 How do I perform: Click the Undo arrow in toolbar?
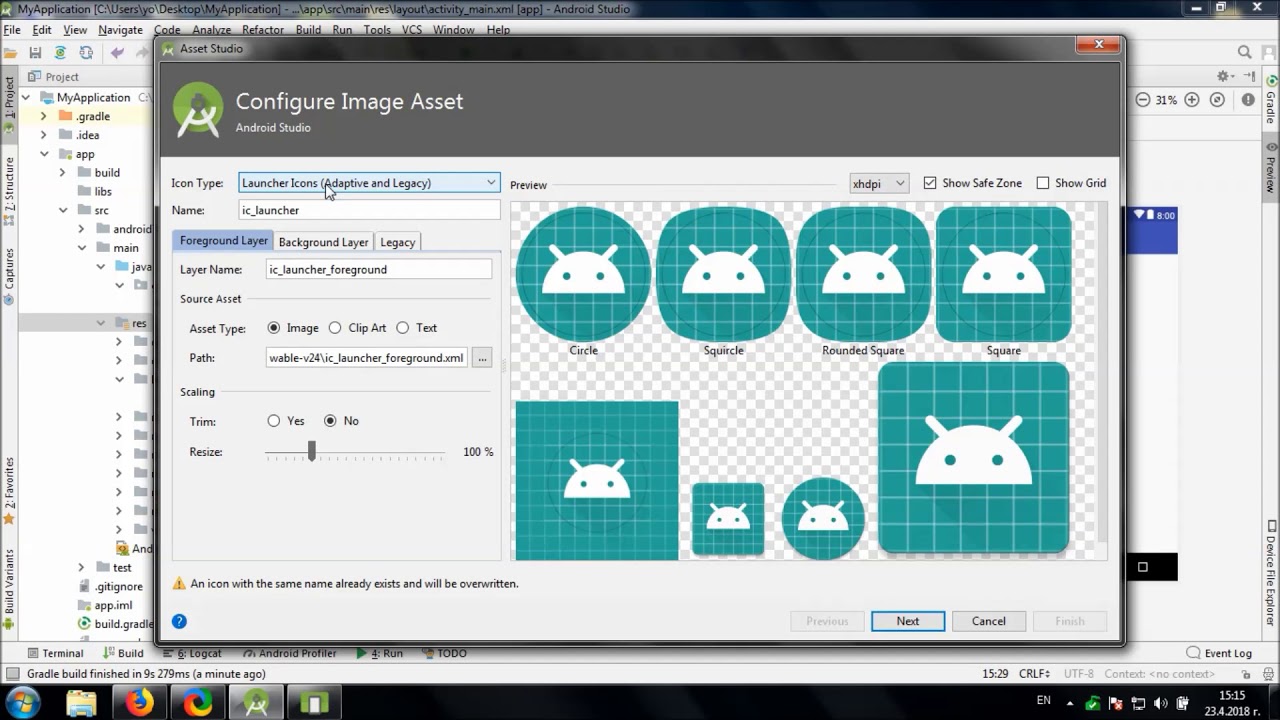pos(118,53)
